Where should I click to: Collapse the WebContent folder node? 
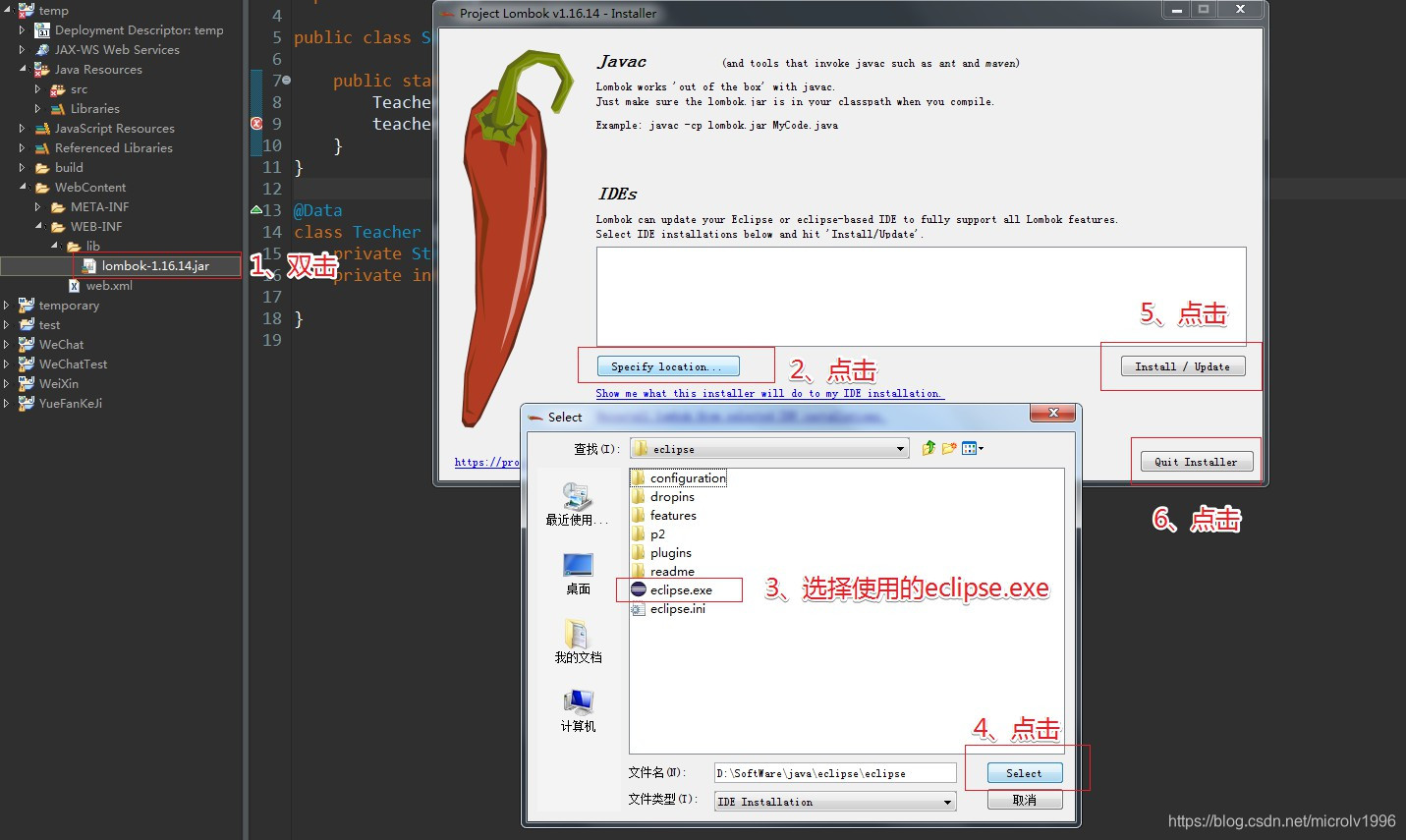click(23, 187)
